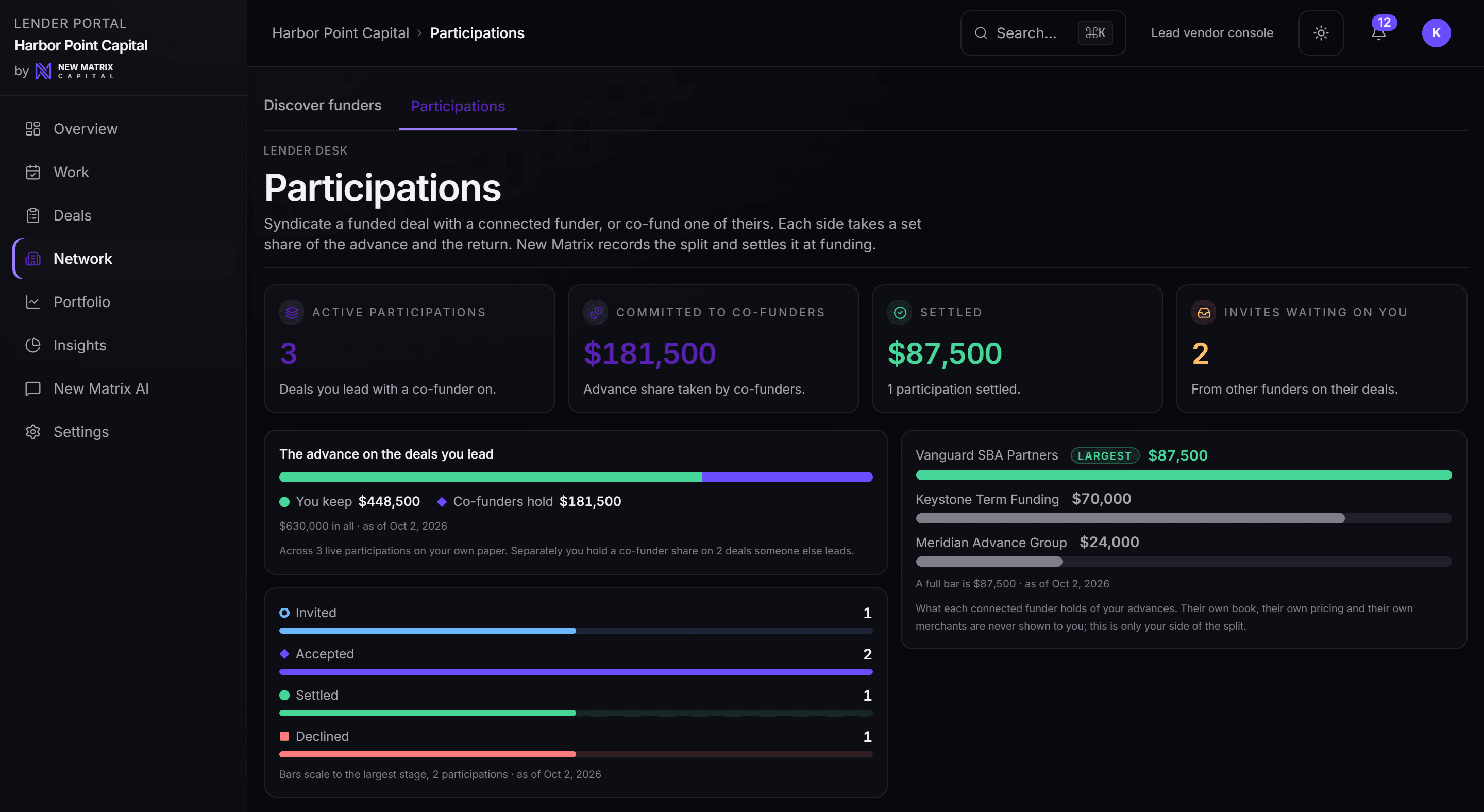Click the Committed to Co-funders link icon
The image size is (1484, 812).
click(596, 312)
